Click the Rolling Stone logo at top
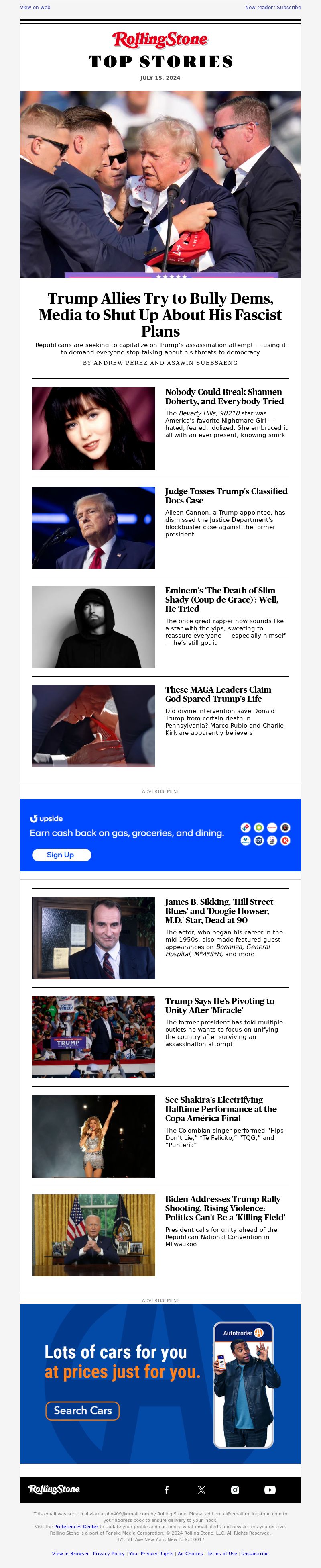The height and width of the screenshot is (1568, 321). pyautogui.click(x=160, y=39)
